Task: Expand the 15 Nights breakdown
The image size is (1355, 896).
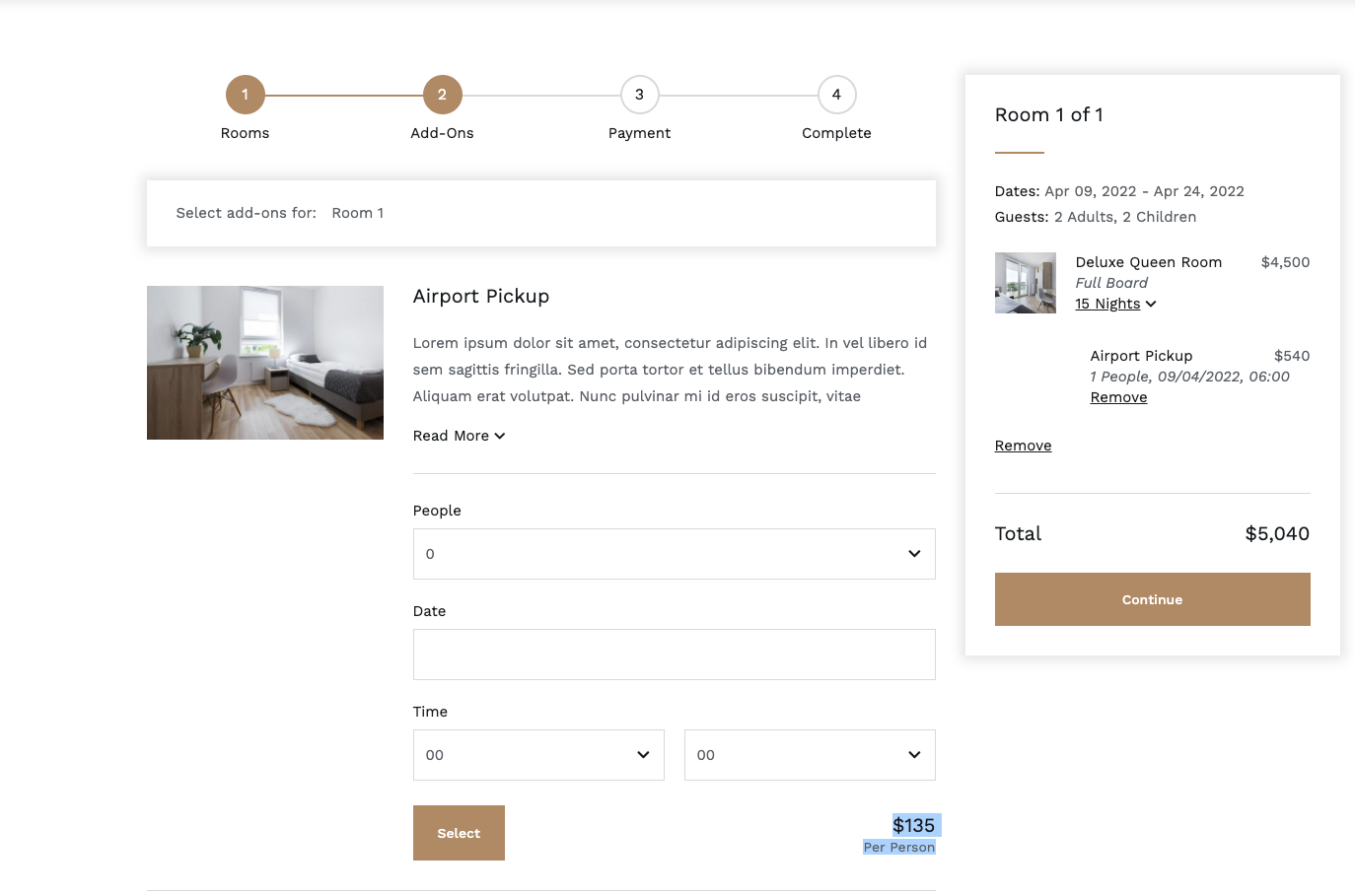Action: pyautogui.click(x=1115, y=304)
